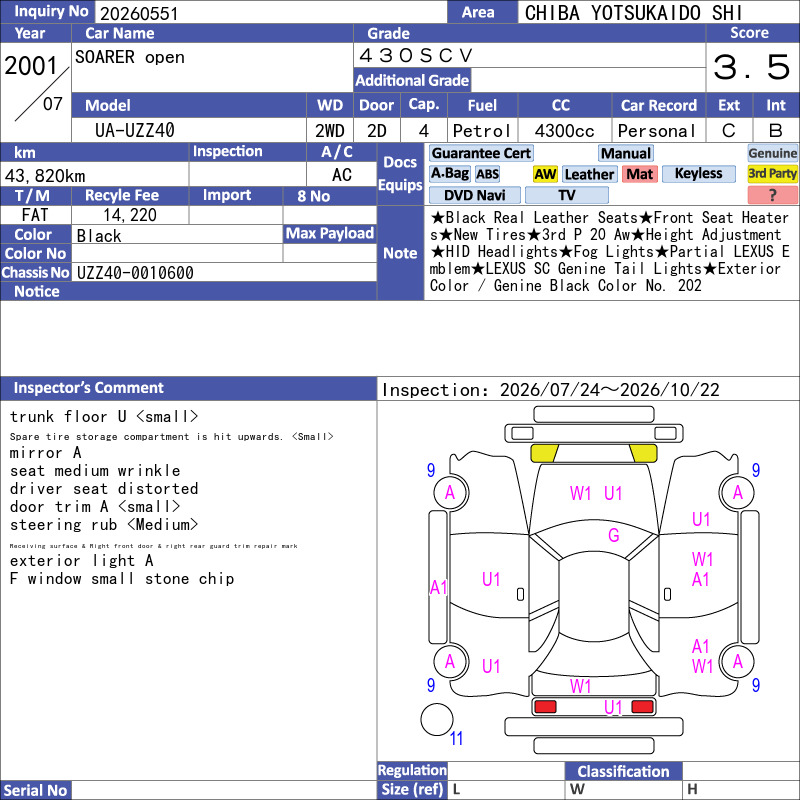Click the comment 'driver seat distorted'
Screen dimensions: 800x800
(x=104, y=489)
